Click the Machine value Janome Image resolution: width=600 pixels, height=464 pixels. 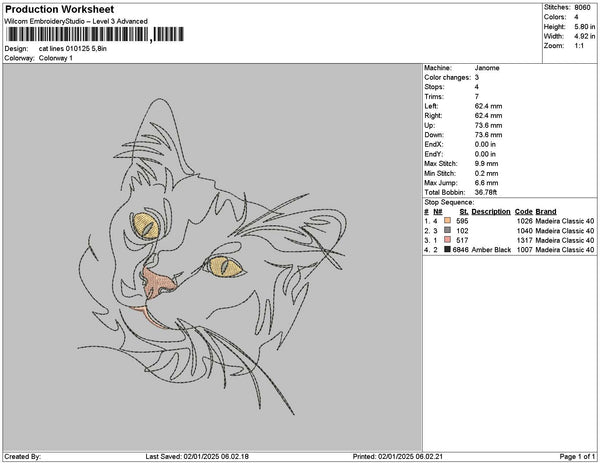[487, 68]
